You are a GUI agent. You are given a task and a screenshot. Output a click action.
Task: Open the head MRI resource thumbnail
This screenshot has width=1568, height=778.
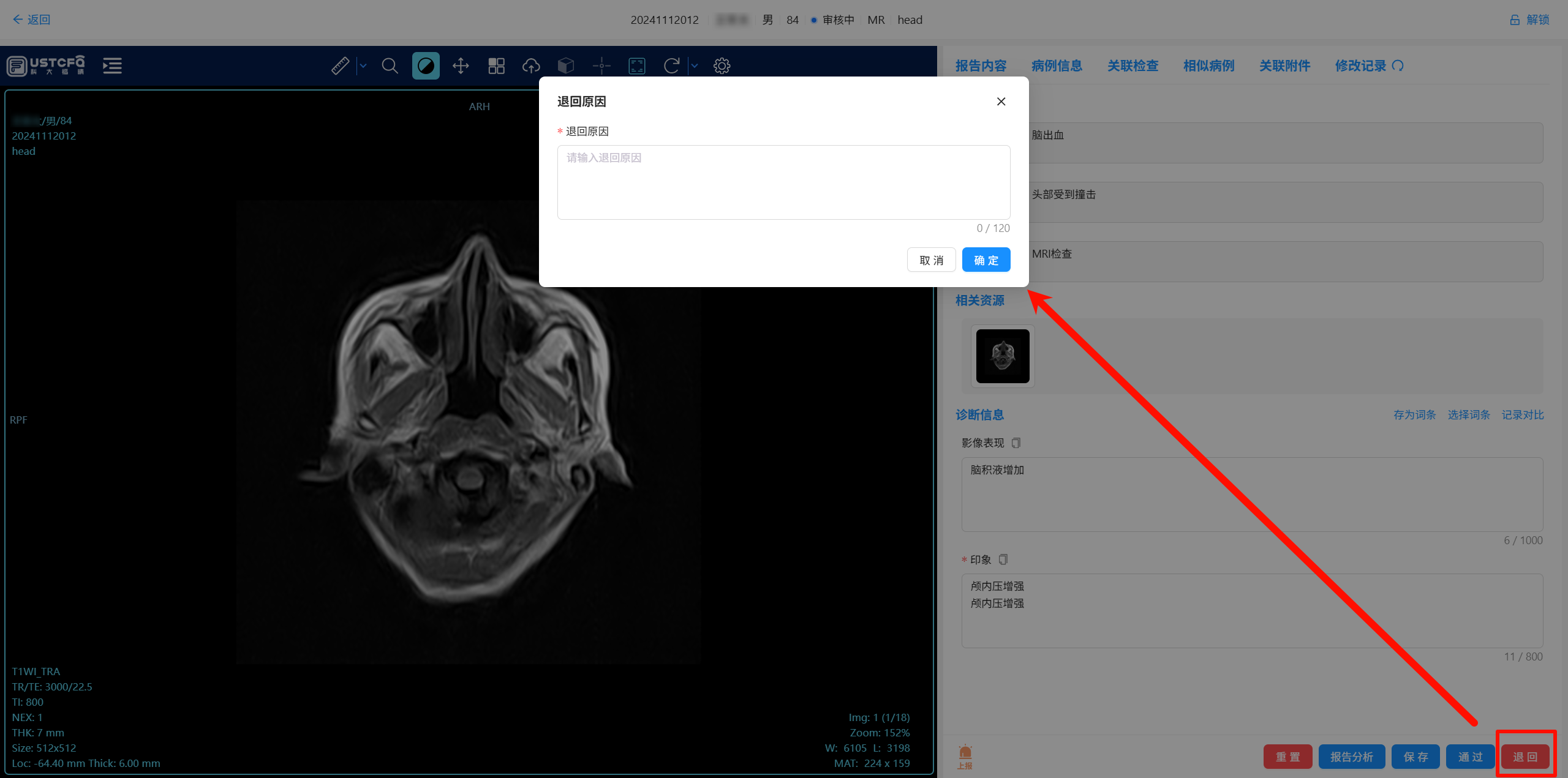(x=1003, y=356)
